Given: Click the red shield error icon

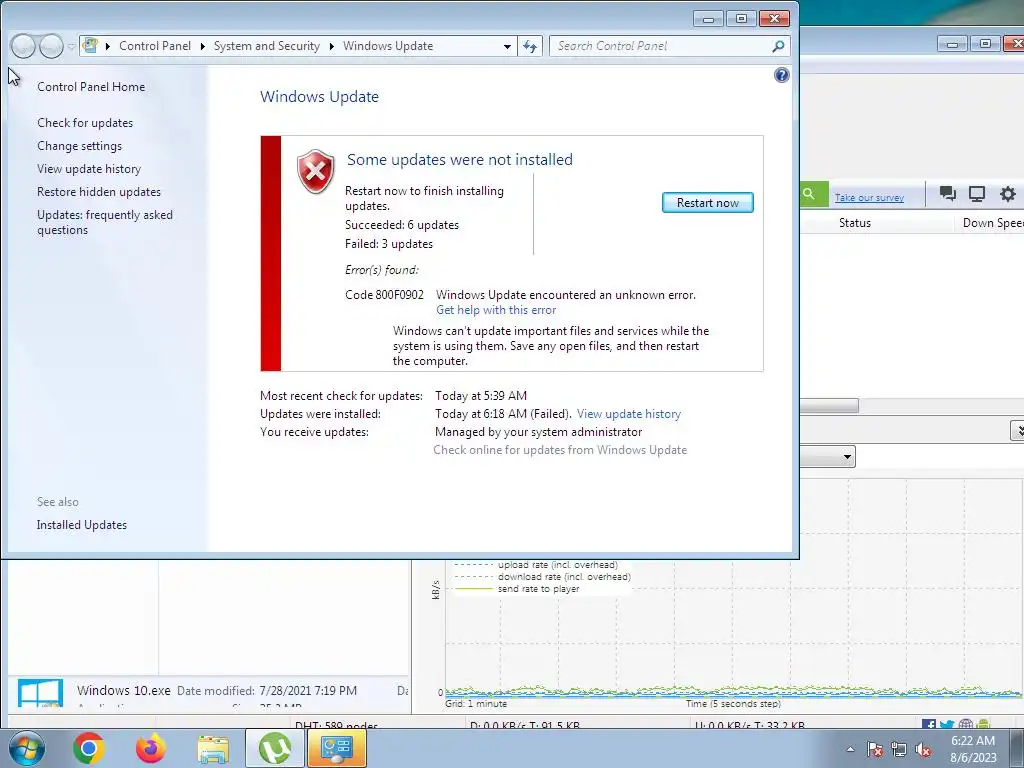Looking at the screenshot, I should click(315, 171).
